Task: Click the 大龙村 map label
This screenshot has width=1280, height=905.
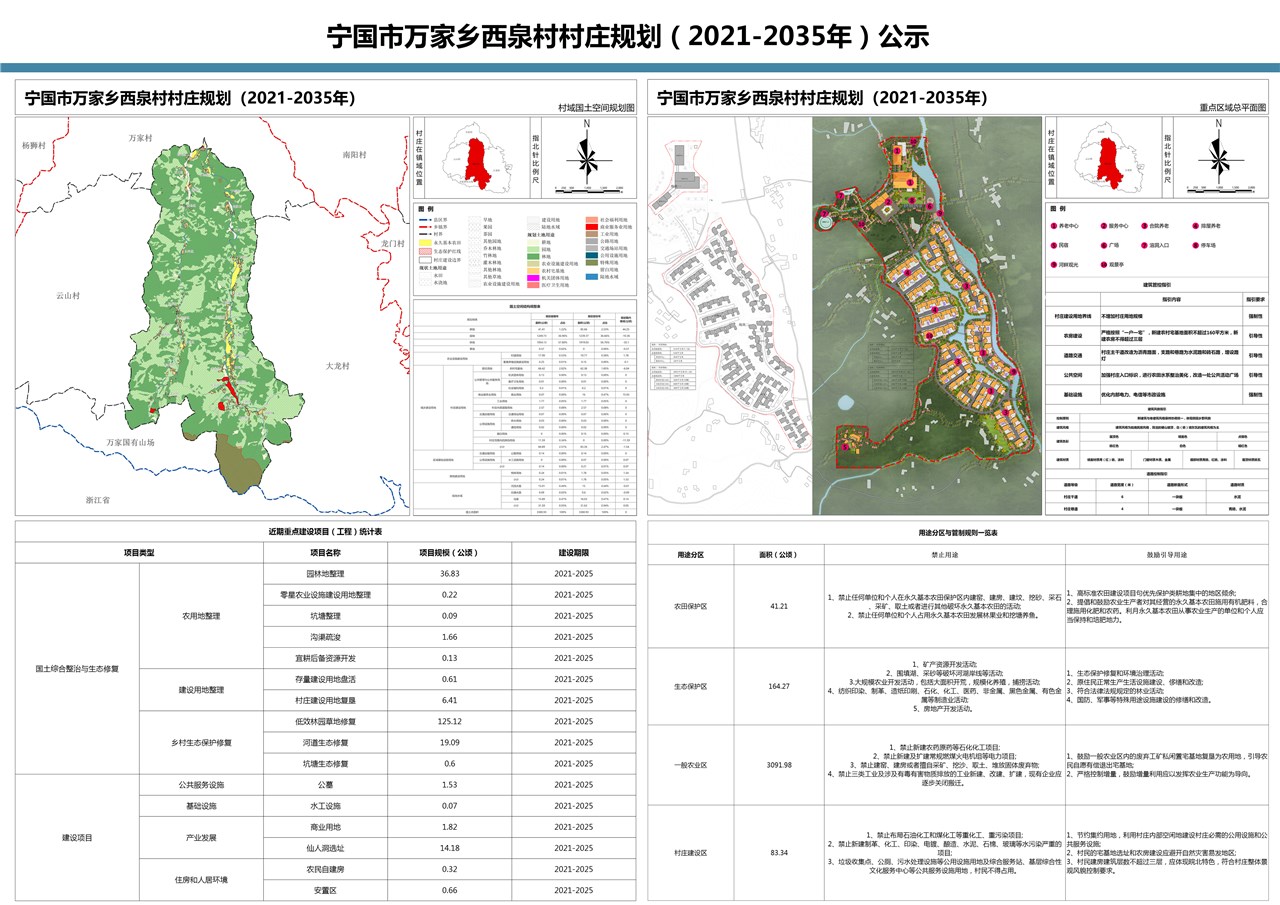Action: (337, 367)
